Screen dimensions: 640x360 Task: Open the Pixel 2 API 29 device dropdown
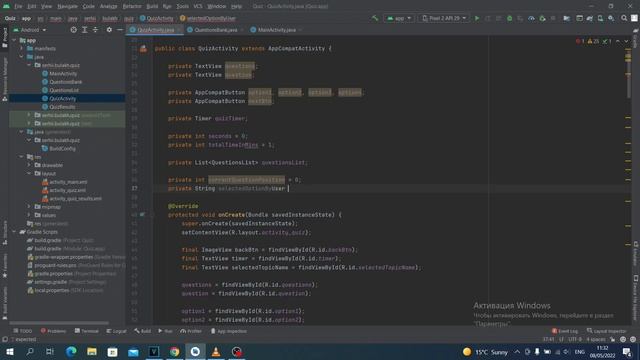(x=444, y=18)
